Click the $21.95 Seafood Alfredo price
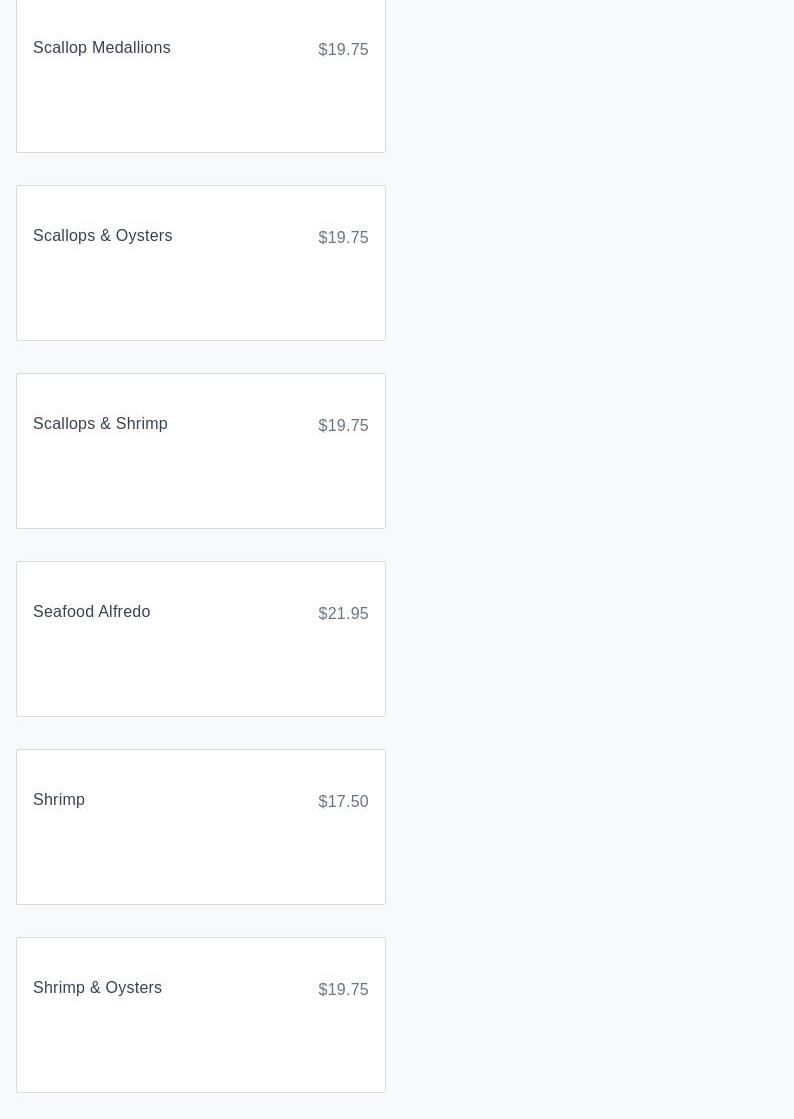794x1119 pixels. (x=343, y=614)
